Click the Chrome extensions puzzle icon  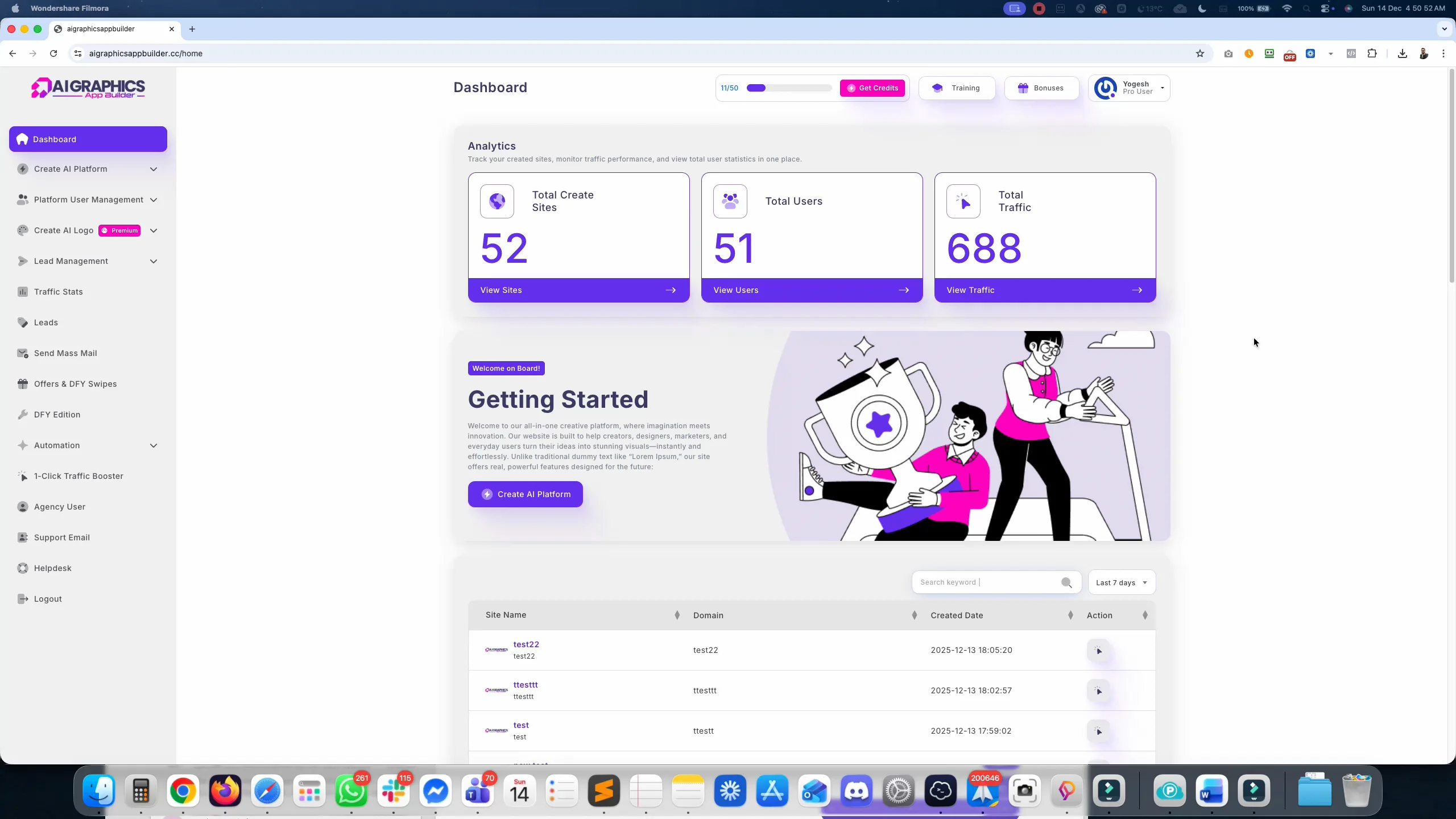click(x=1372, y=53)
